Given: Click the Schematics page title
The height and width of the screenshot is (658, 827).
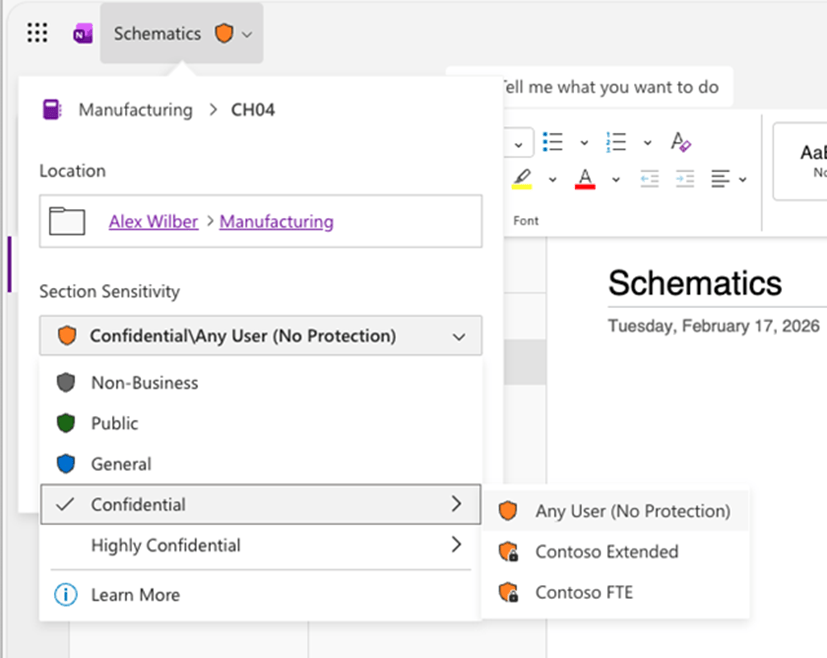Looking at the screenshot, I should [x=695, y=283].
